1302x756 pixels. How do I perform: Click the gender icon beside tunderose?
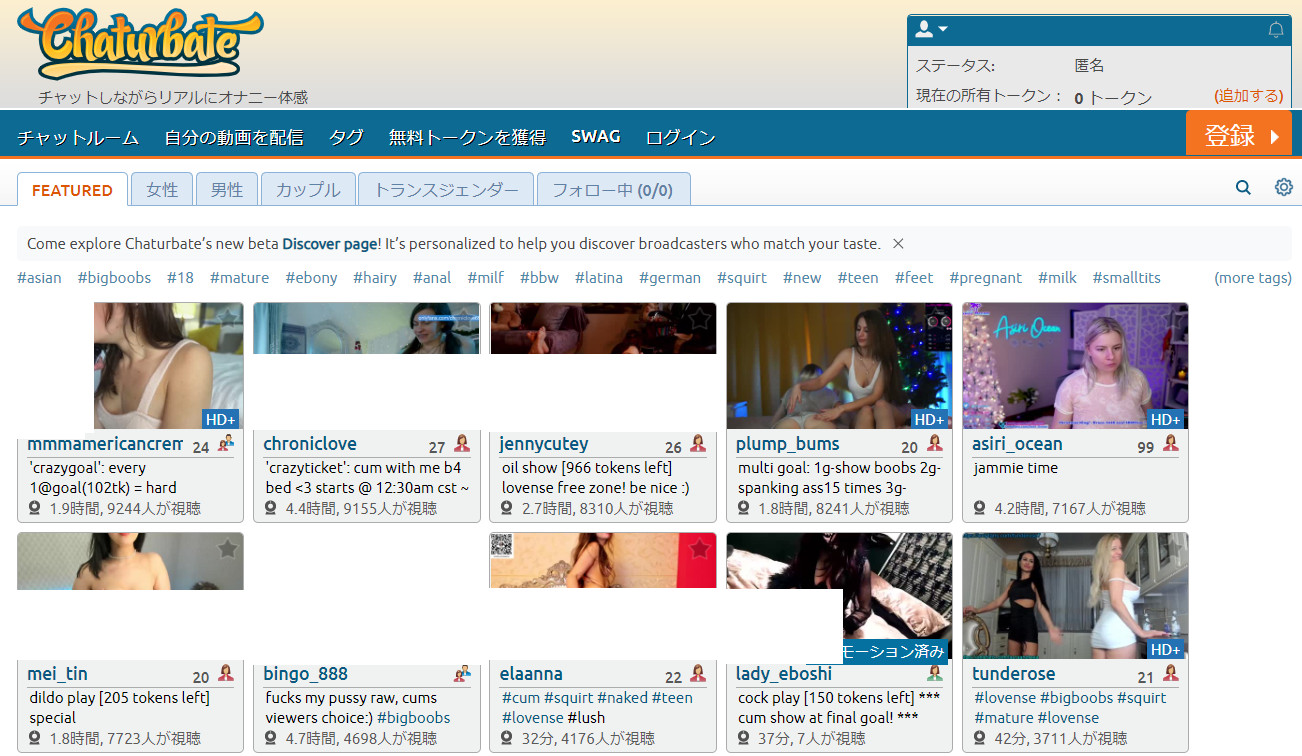tap(1170, 674)
